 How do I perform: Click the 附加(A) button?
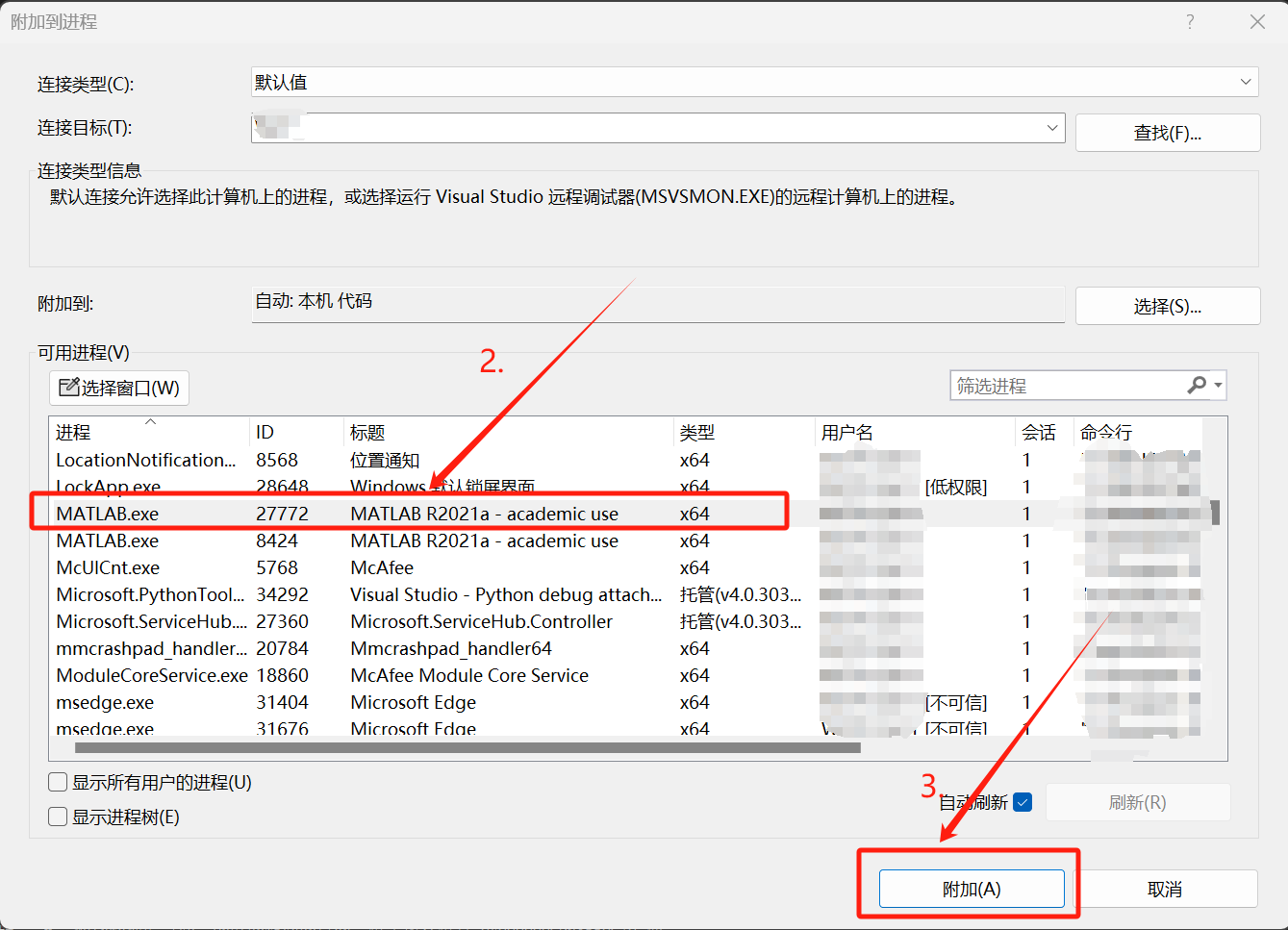[972, 889]
